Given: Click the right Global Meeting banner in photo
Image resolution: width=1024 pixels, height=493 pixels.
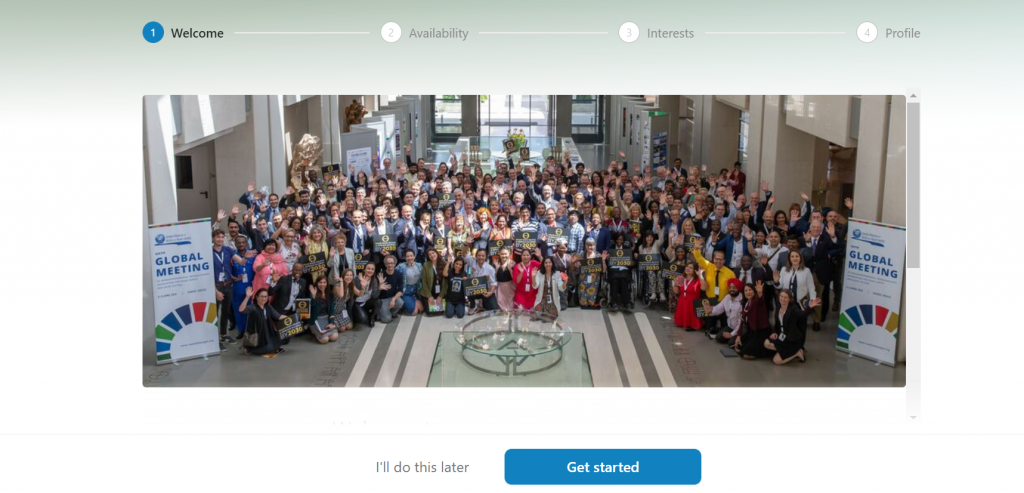Looking at the screenshot, I should point(871,291).
